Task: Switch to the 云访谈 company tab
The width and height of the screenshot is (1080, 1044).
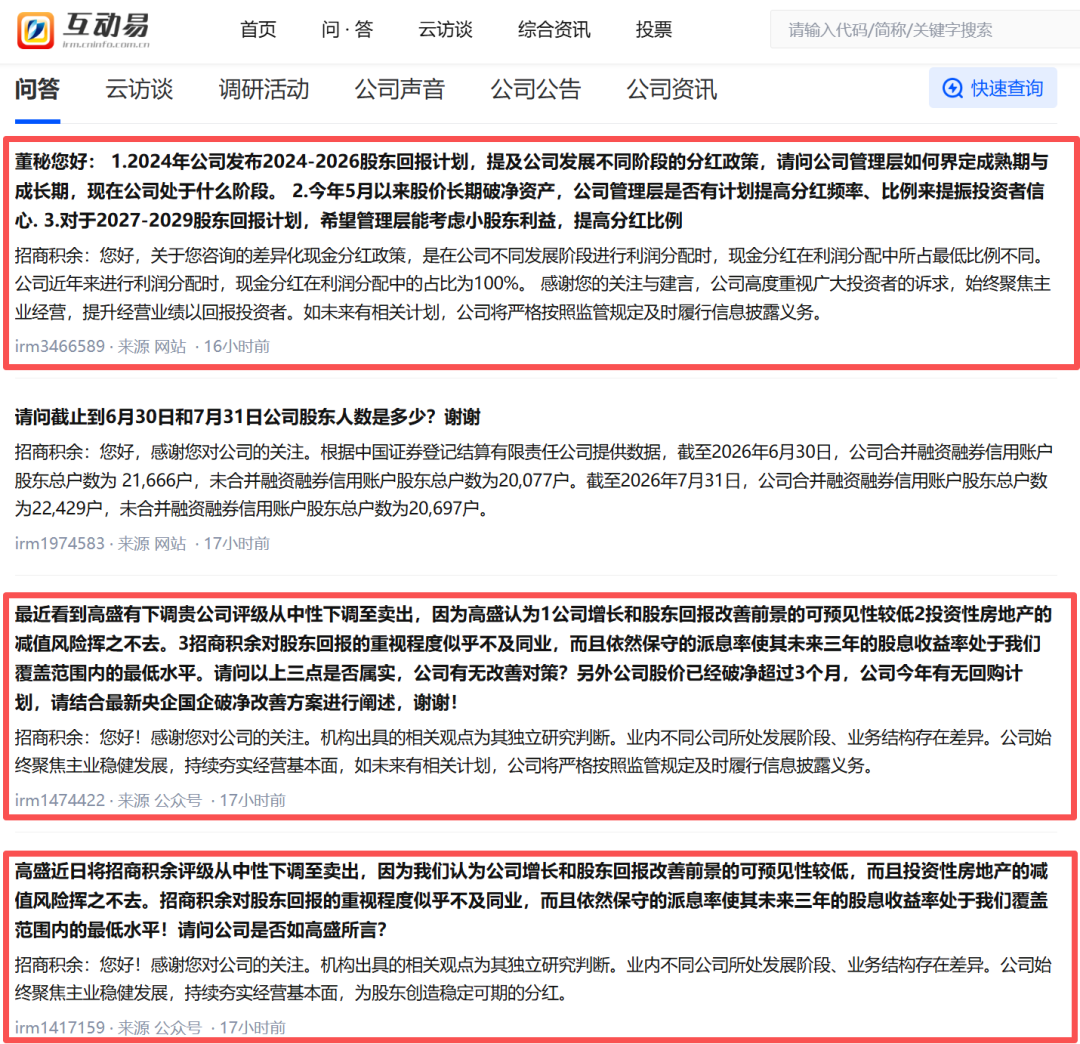Action: [139, 89]
